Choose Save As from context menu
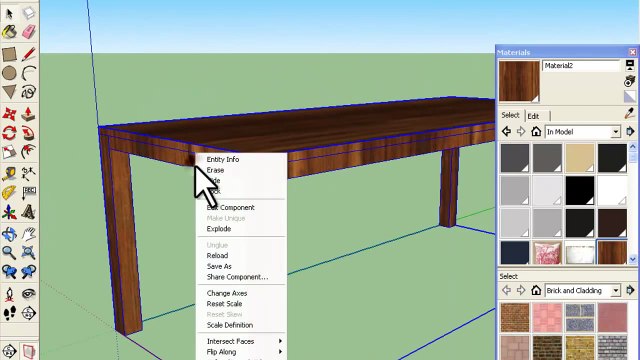This screenshot has width=640, height=360. [219, 267]
